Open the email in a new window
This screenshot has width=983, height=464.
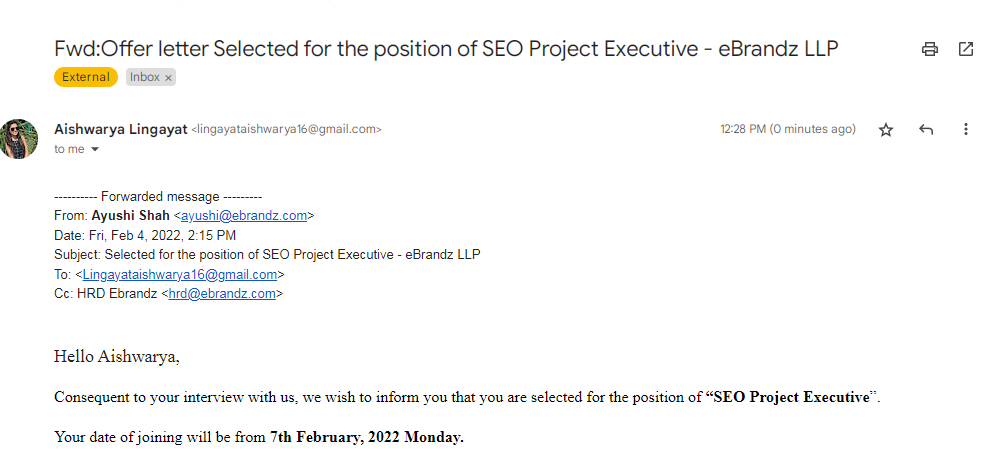pos(965,49)
